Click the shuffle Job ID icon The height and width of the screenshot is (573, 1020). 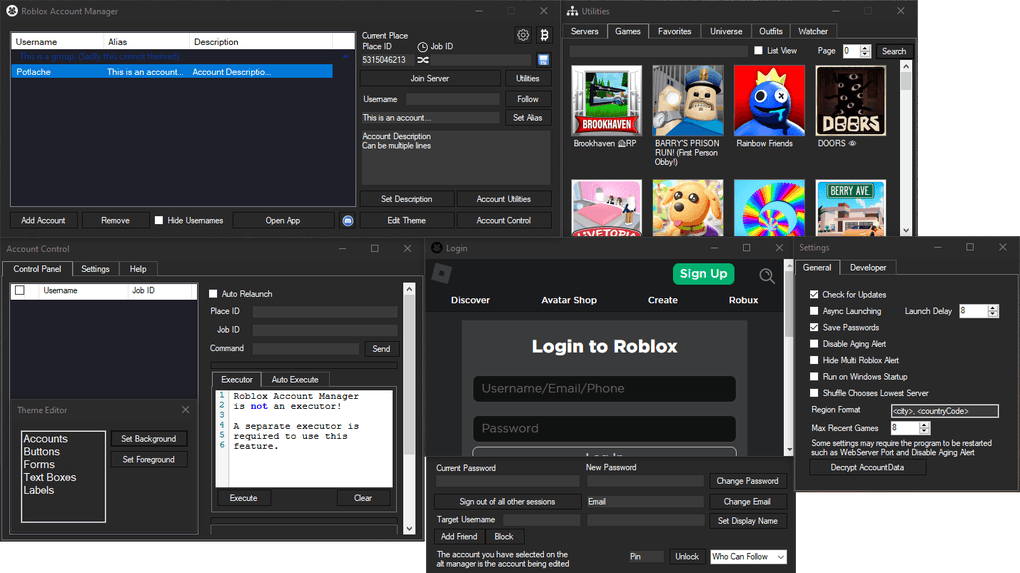[x=423, y=60]
